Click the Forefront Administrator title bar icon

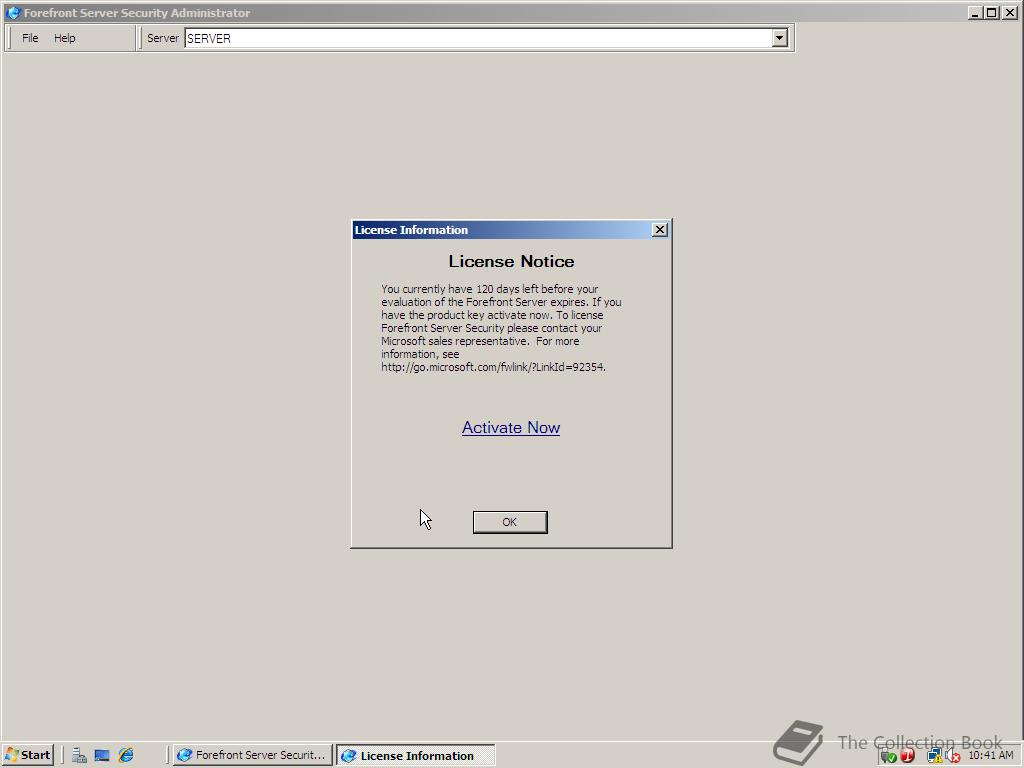pos(12,12)
